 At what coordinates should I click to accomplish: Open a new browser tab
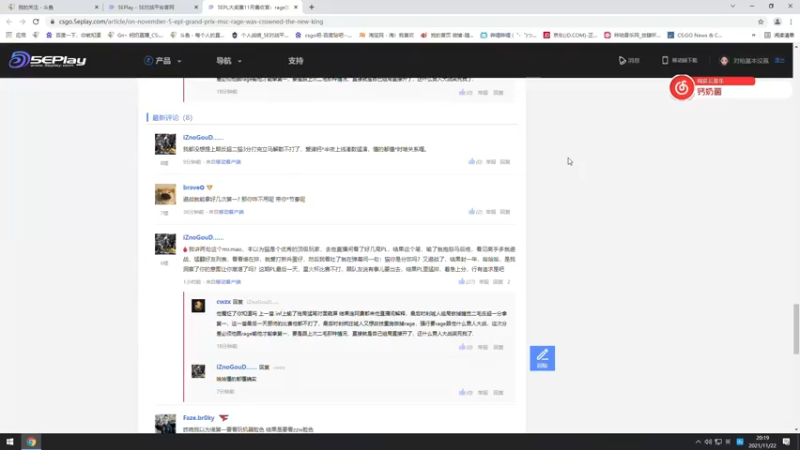point(311,7)
